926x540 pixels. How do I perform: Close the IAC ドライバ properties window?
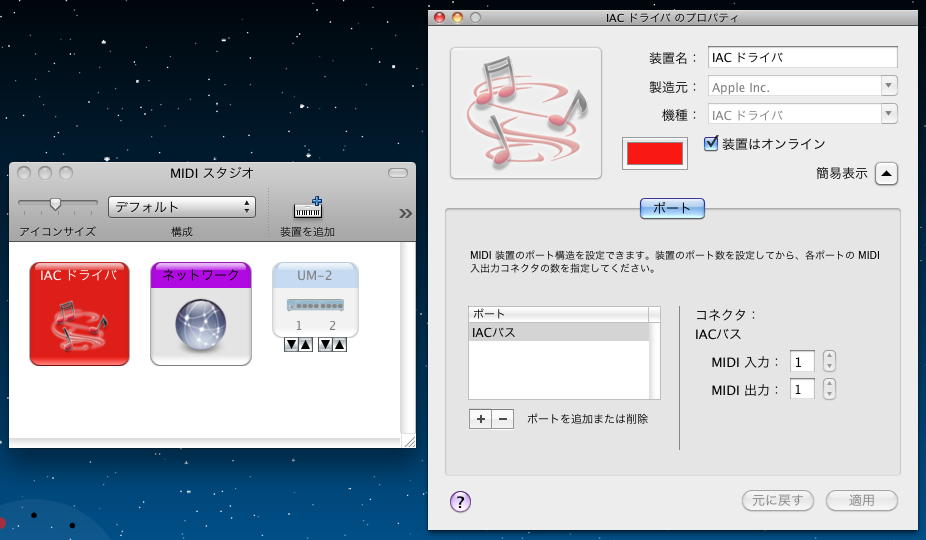(x=439, y=17)
